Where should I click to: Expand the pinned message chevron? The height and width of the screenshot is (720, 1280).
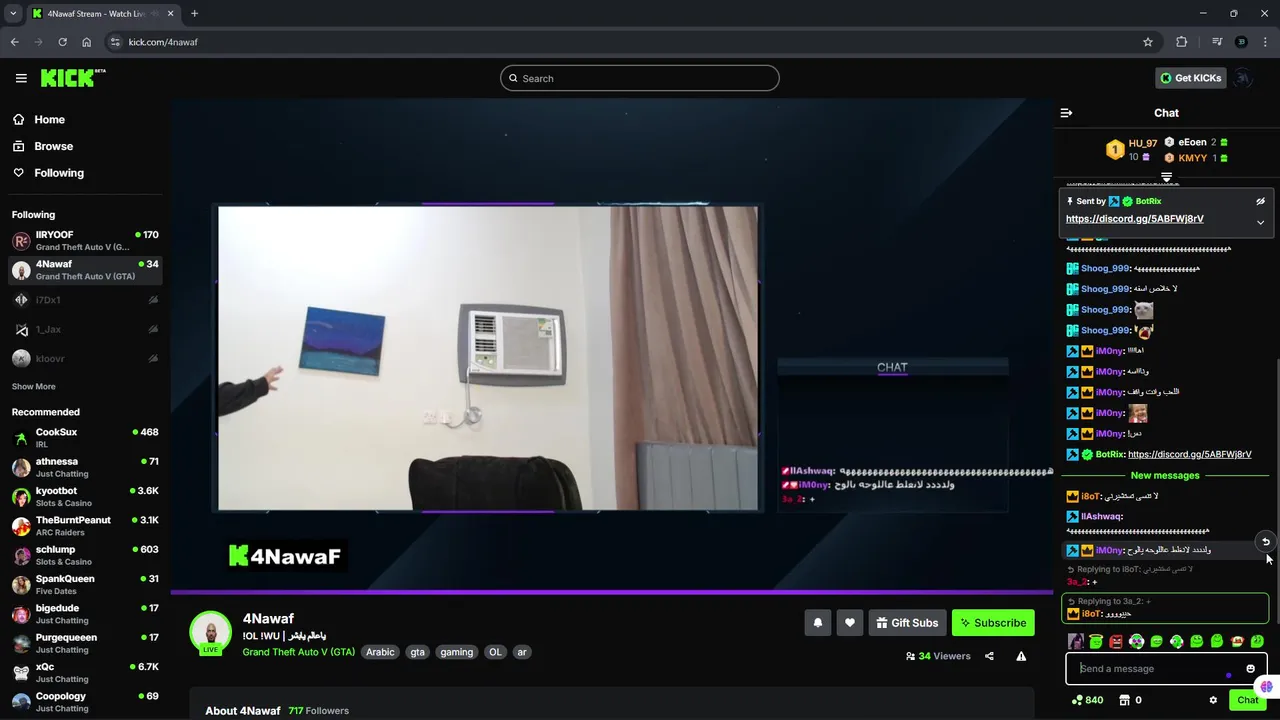[x=1260, y=222]
